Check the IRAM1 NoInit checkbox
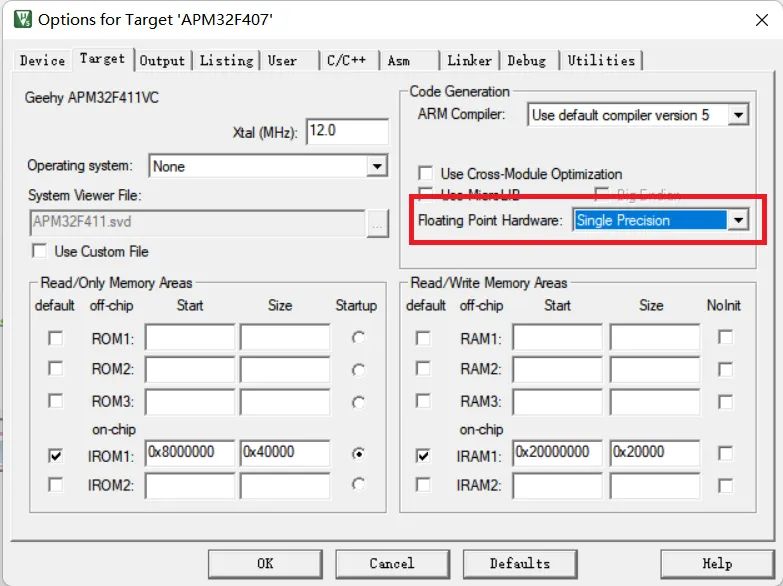783x586 pixels. point(725,453)
